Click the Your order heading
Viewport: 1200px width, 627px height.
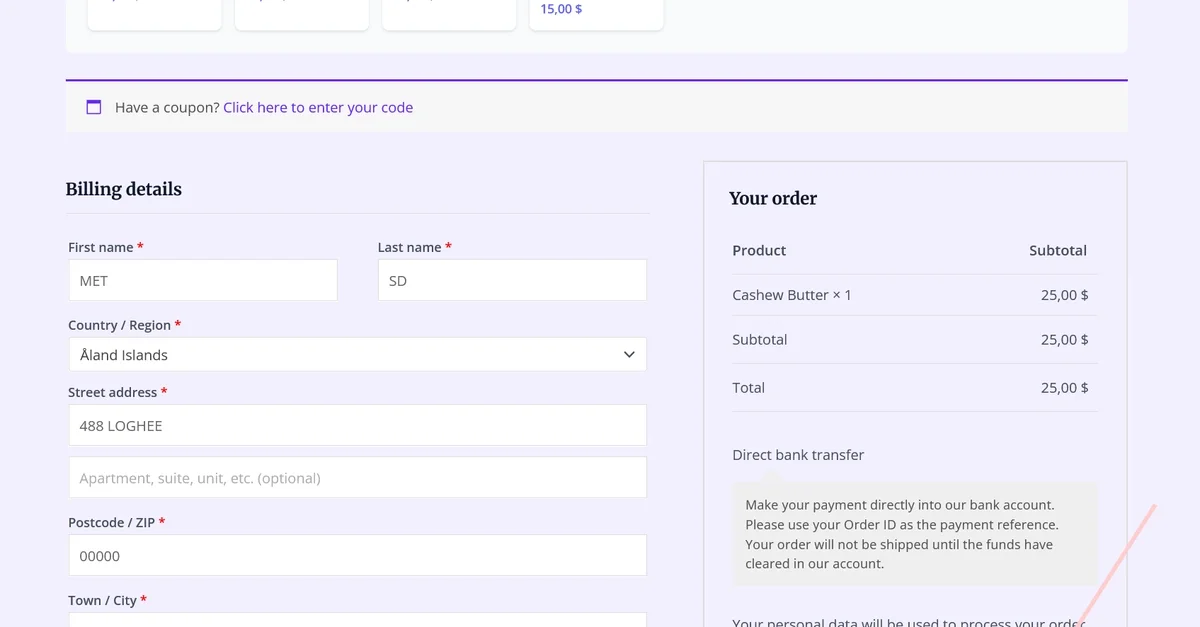coord(772,198)
